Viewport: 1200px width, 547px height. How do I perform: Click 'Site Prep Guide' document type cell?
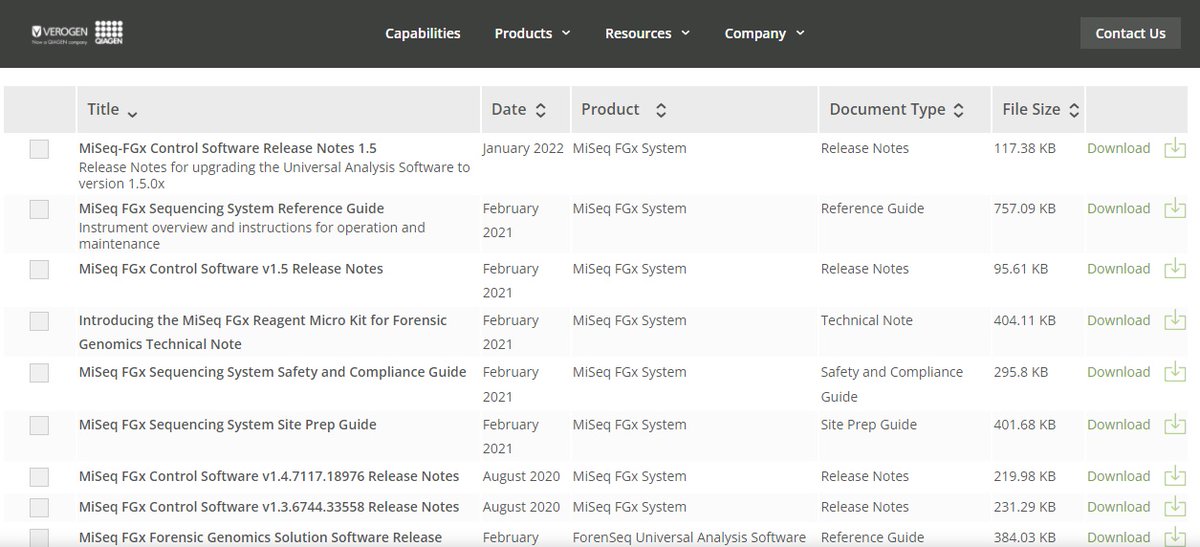[869, 424]
